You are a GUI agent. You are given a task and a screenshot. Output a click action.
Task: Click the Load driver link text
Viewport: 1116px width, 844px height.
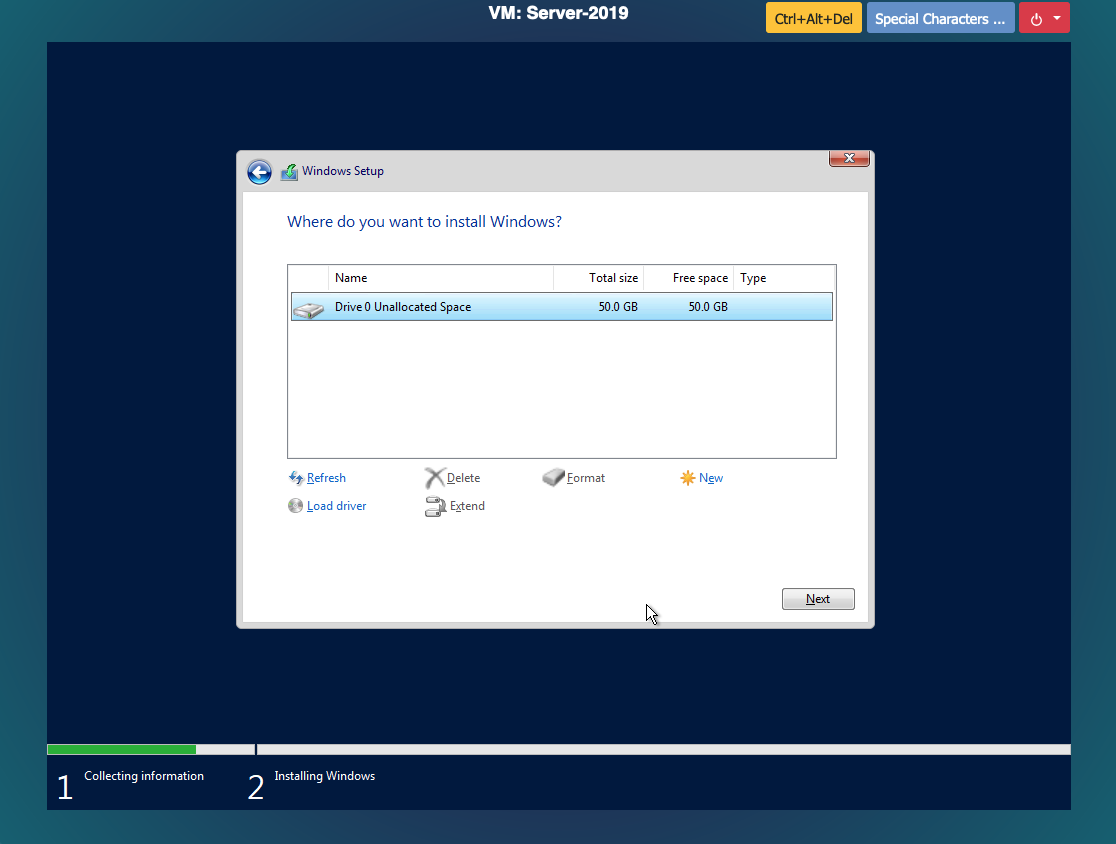pyautogui.click(x=336, y=506)
